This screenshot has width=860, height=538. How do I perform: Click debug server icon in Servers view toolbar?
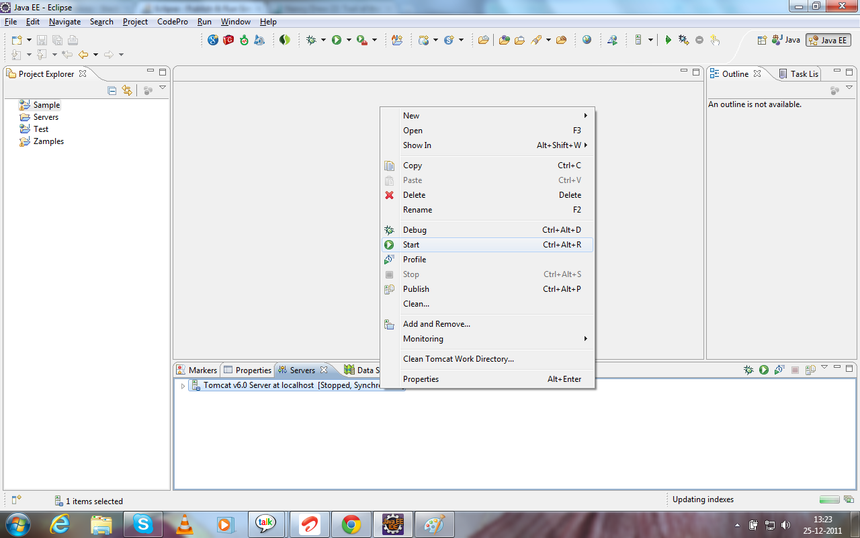point(748,370)
